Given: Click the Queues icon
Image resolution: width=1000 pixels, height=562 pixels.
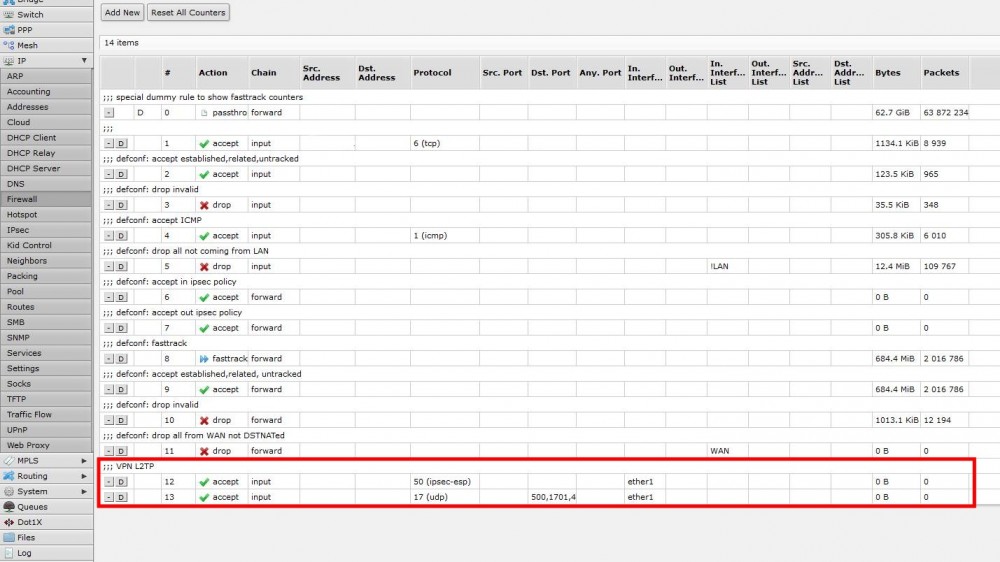Looking at the screenshot, I should click(9, 507).
